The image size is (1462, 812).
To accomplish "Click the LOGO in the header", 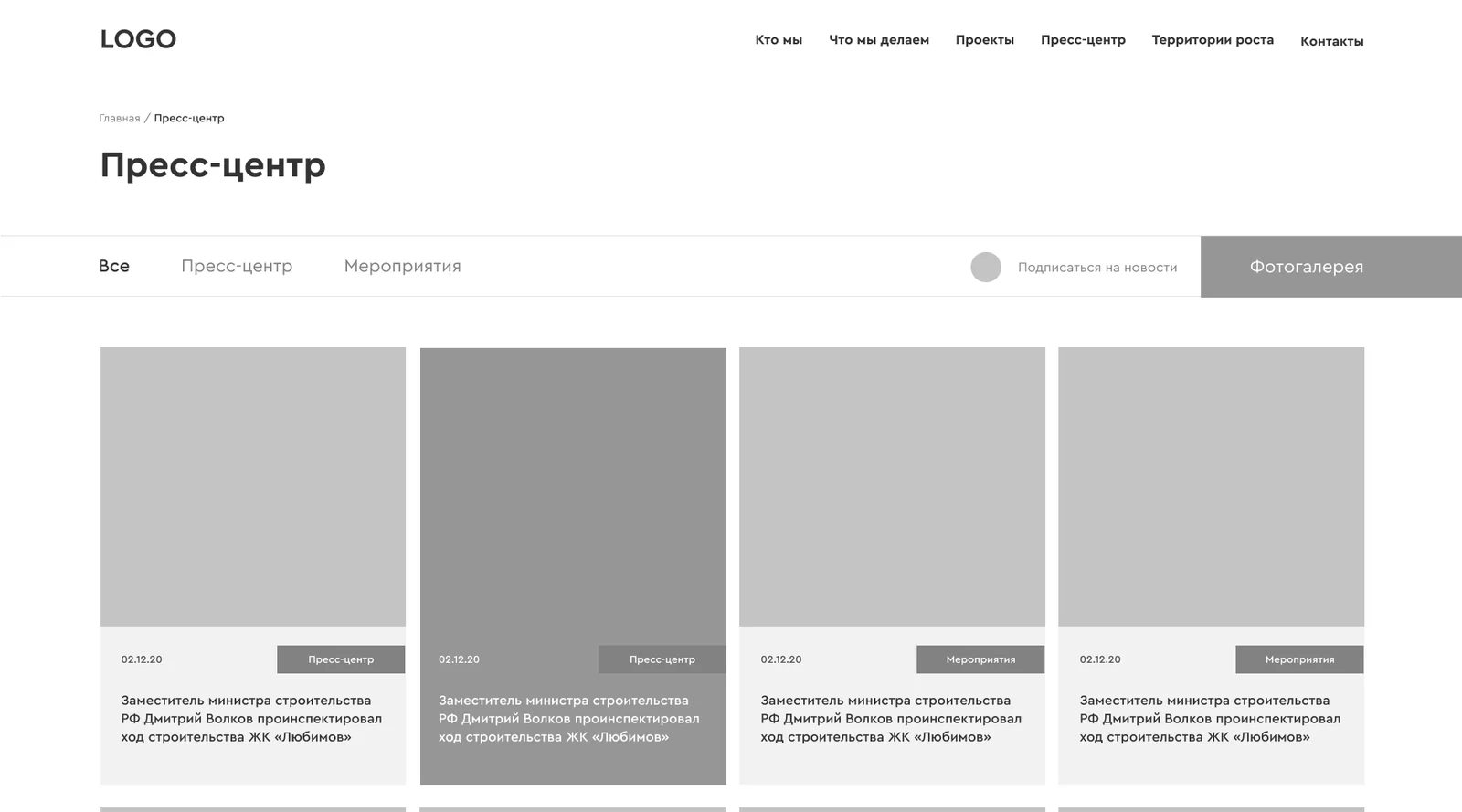I will click(138, 39).
